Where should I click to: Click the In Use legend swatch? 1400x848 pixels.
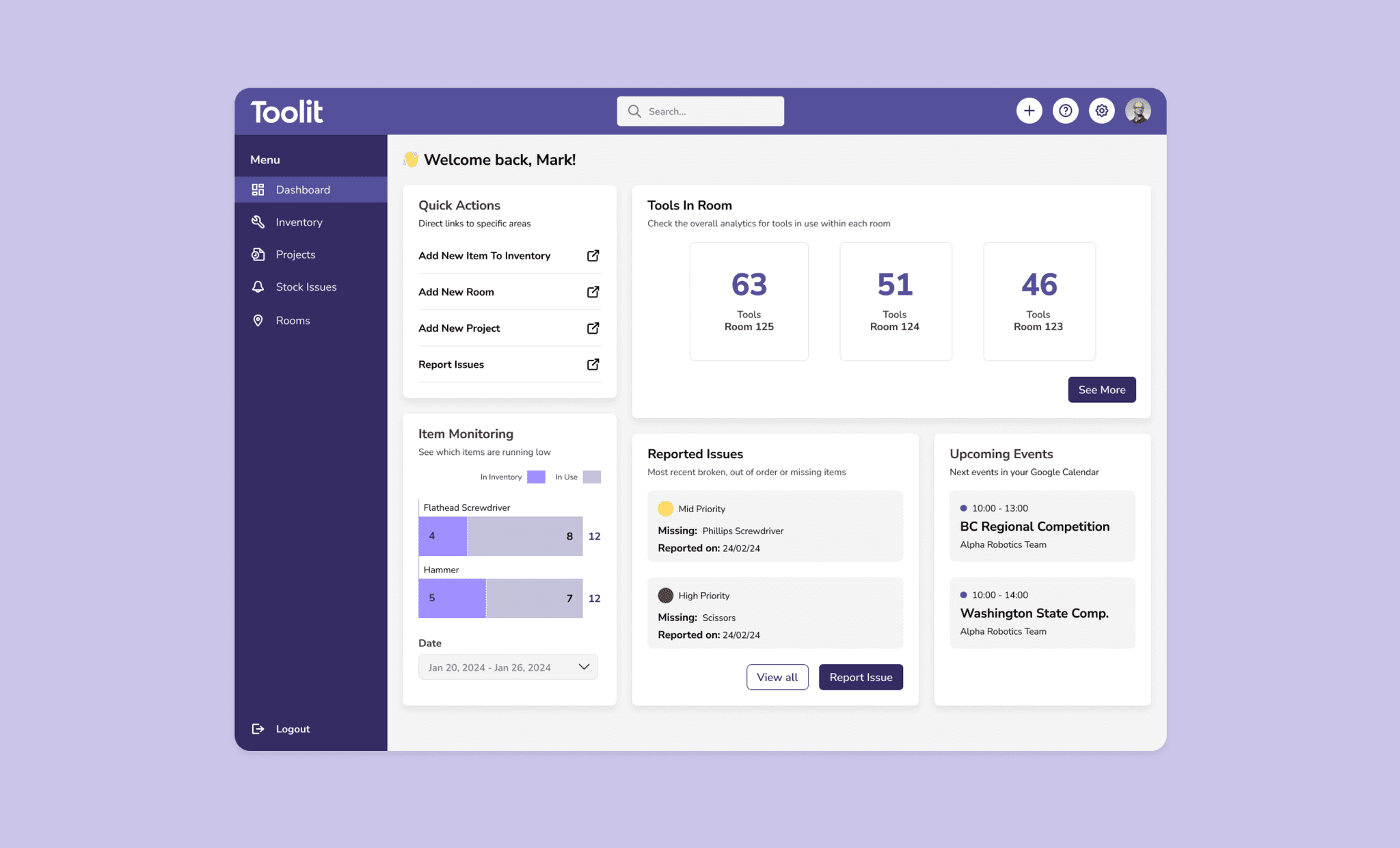(x=591, y=477)
